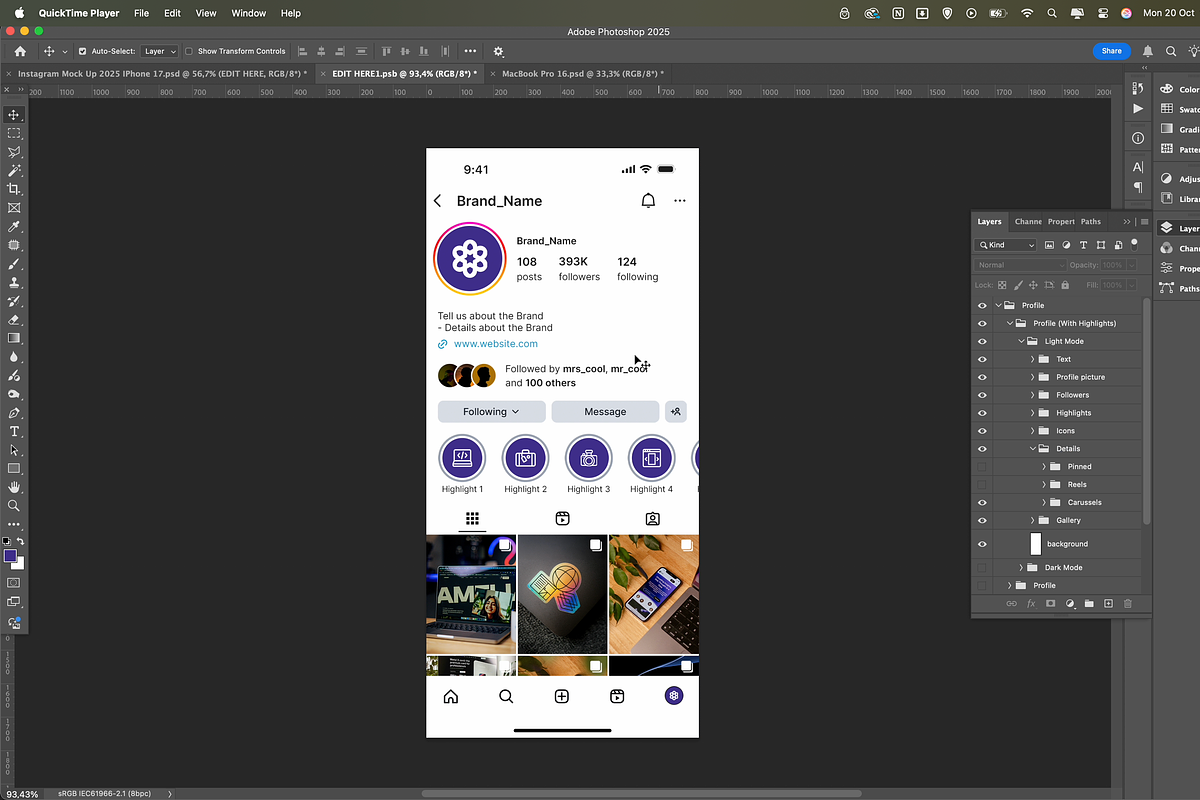
Task: Select the Zoom tool
Action: coord(14,506)
